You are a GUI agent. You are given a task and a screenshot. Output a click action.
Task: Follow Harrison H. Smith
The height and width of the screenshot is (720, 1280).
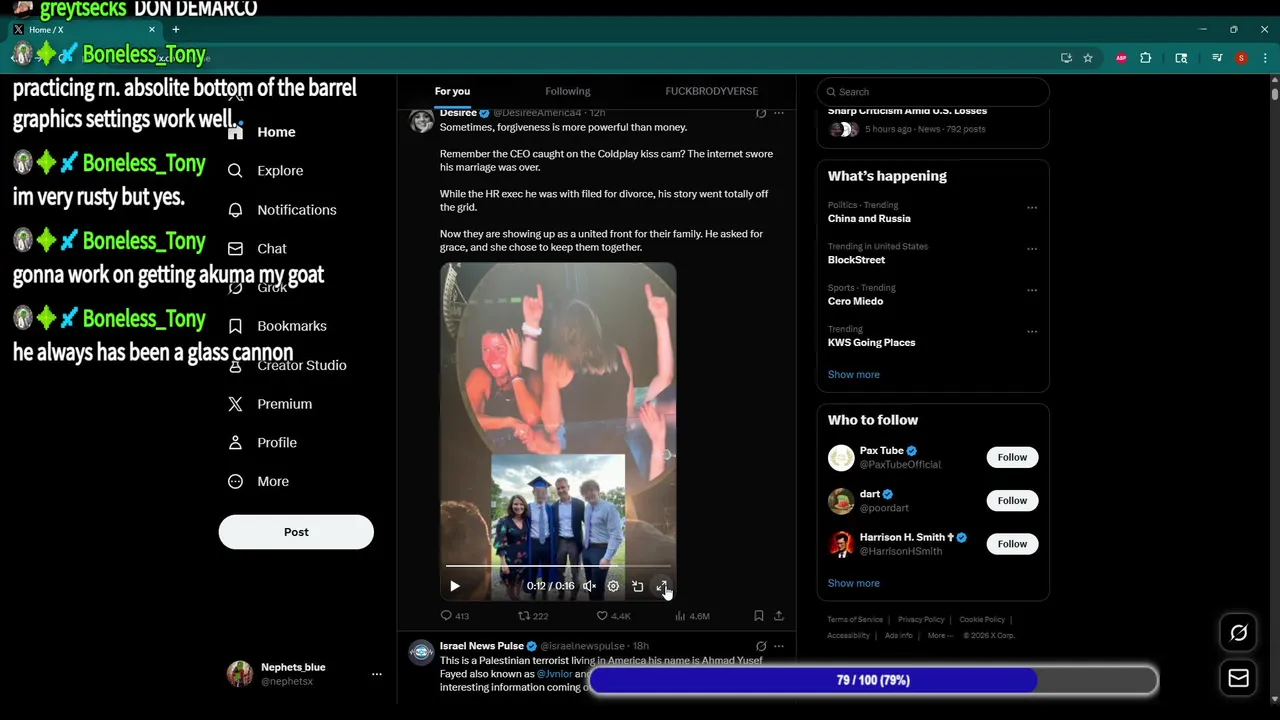click(x=1012, y=544)
